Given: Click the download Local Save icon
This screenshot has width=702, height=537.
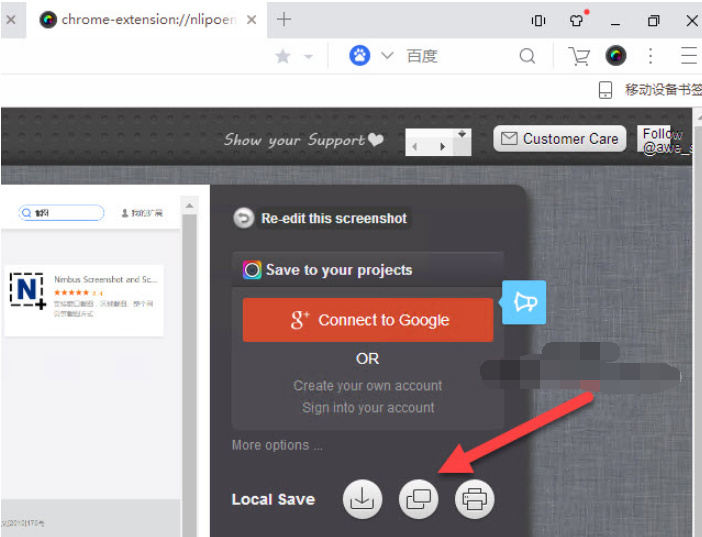Looking at the screenshot, I should point(362,499).
